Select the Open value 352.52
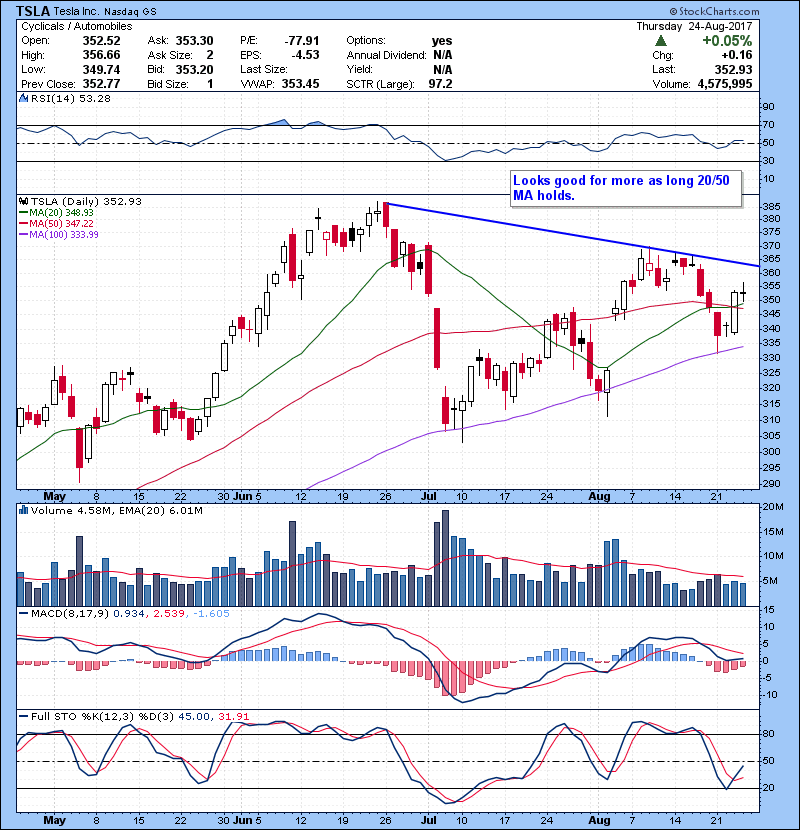800x830 pixels. (102, 41)
